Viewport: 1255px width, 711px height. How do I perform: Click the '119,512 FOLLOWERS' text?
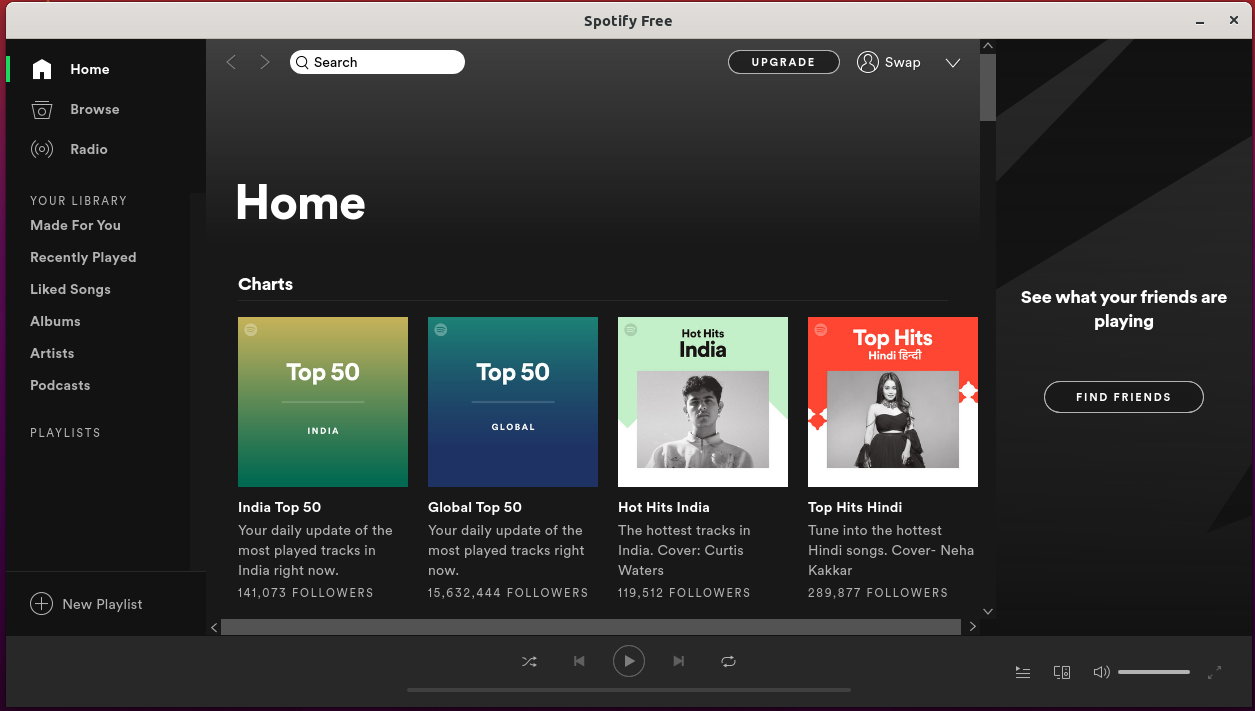(684, 593)
